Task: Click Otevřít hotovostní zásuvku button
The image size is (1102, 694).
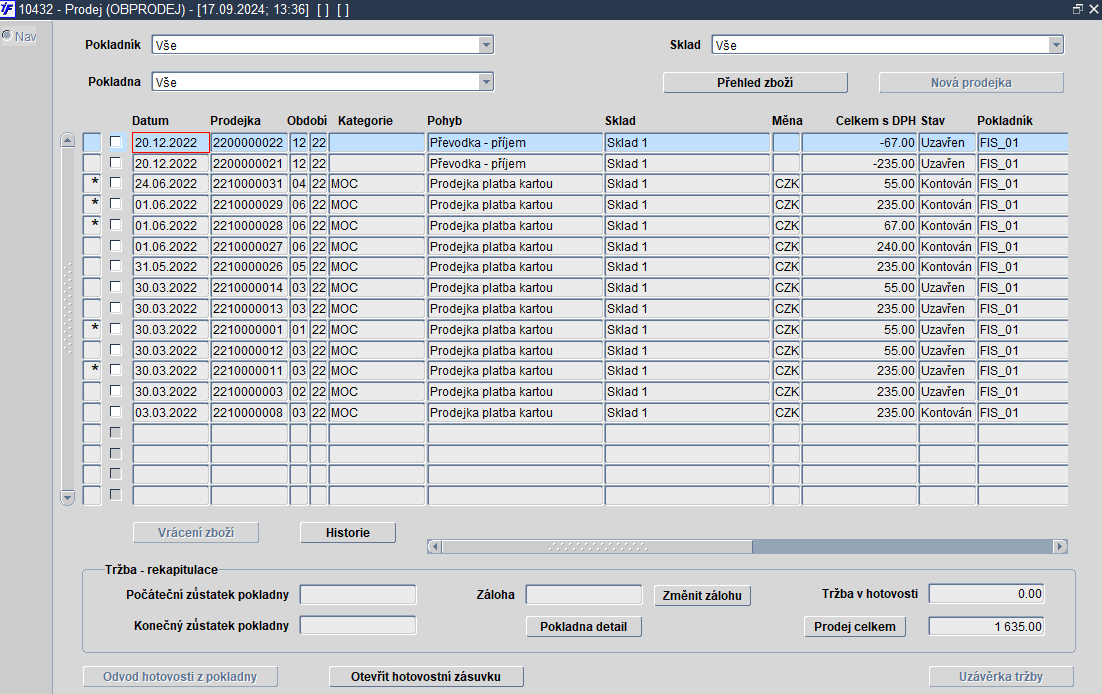Action: point(426,676)
